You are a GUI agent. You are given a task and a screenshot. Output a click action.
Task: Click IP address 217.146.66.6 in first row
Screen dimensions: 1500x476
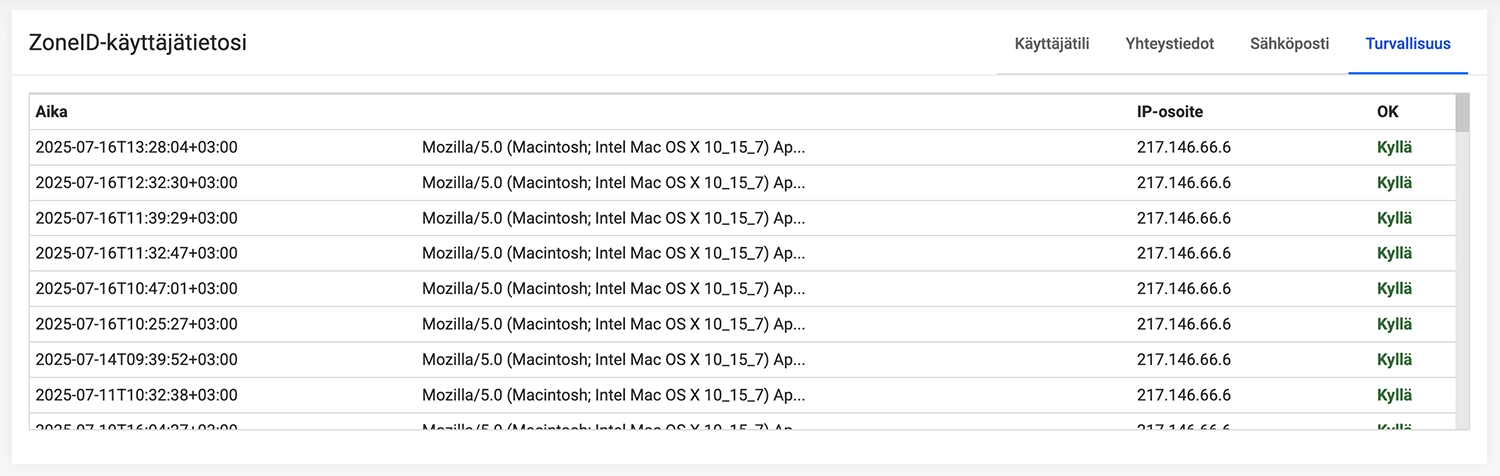click(1184, 148)
